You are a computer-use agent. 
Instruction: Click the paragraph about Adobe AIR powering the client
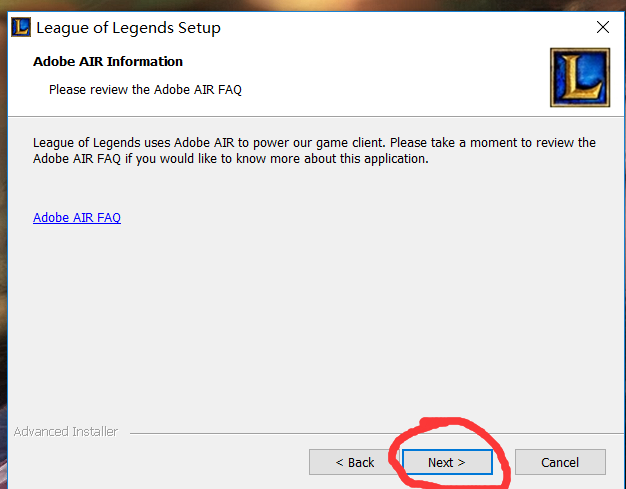click(314, 150)
